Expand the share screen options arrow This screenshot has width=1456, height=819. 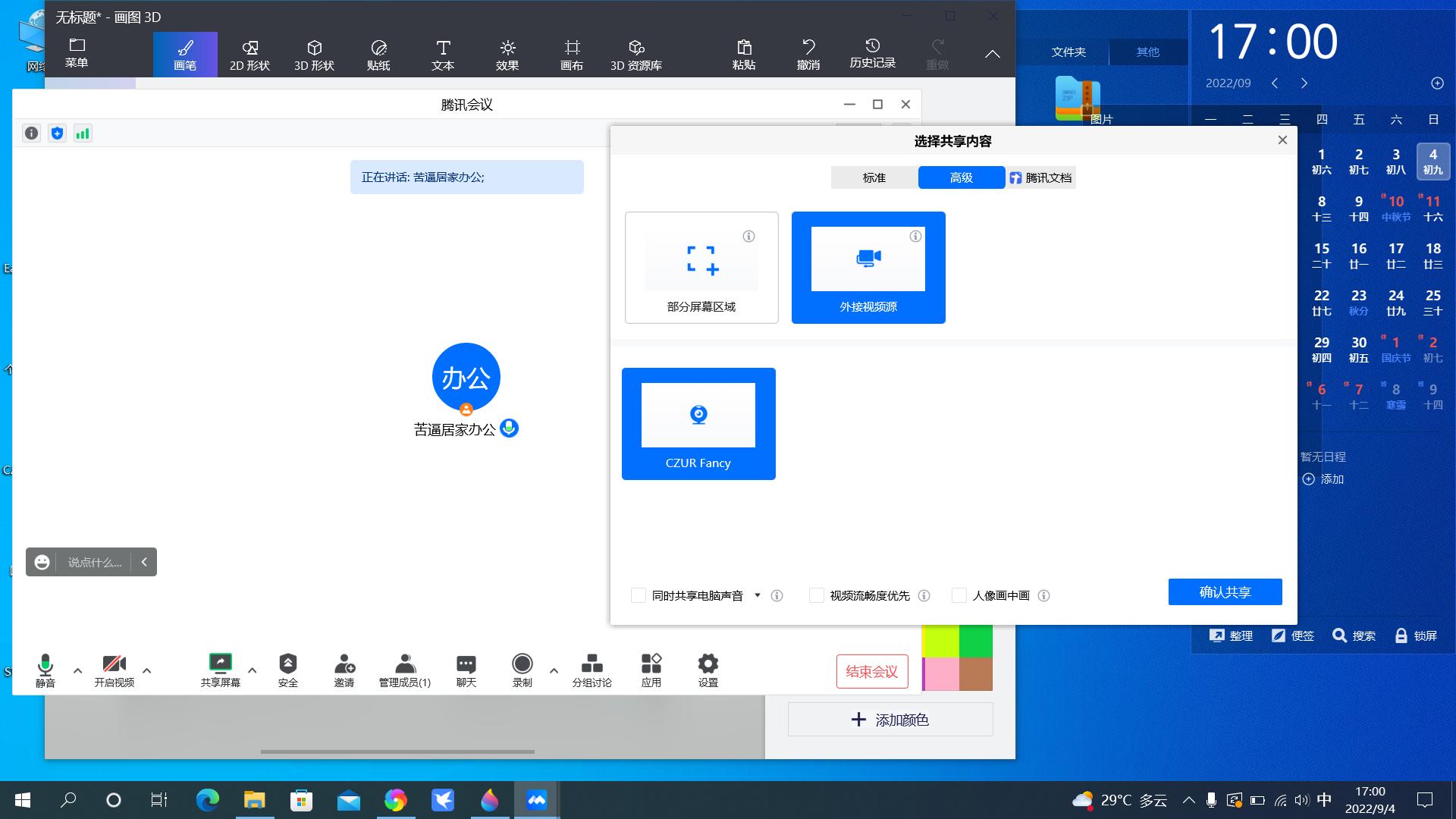click(x=253, y=670)
